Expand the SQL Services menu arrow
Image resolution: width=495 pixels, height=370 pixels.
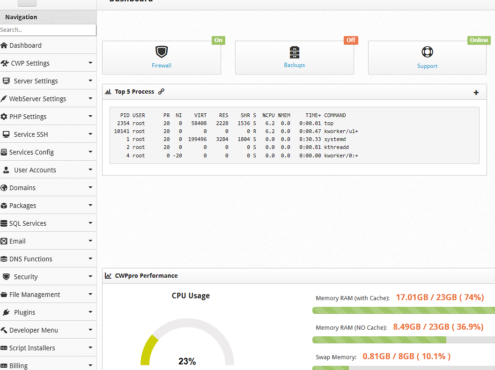point(90,223)
